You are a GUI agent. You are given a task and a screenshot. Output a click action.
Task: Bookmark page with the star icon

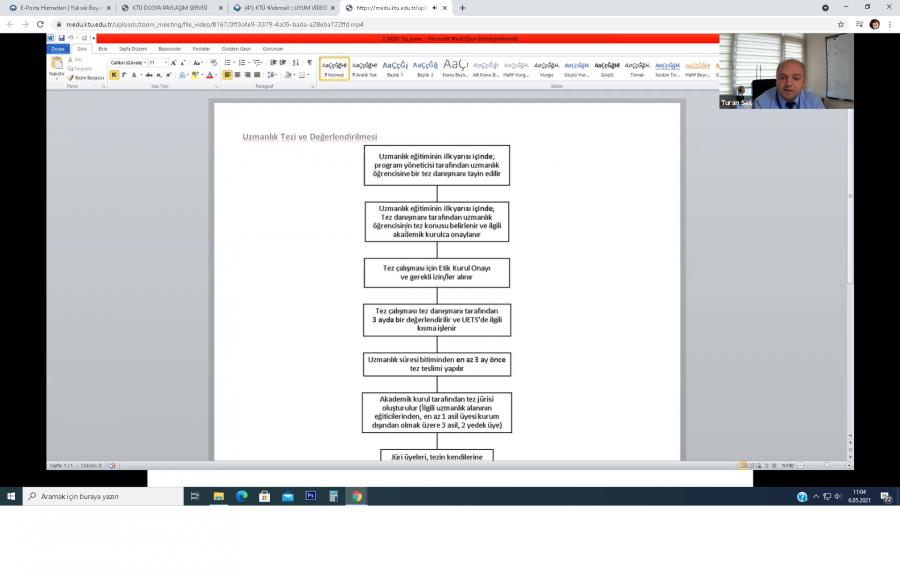click(x=841, y=24)
